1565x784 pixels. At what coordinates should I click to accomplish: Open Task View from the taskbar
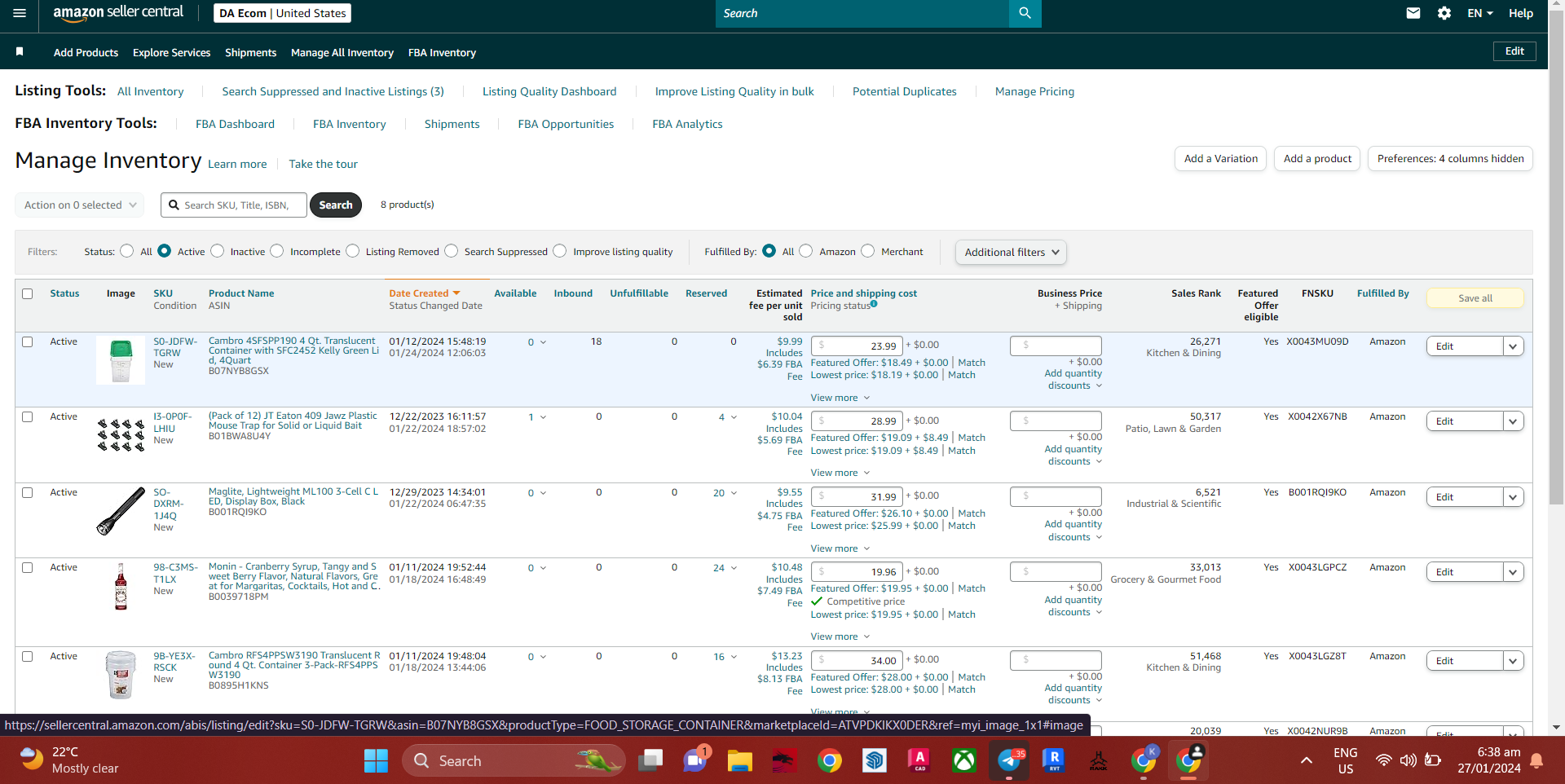click(650, 761)
